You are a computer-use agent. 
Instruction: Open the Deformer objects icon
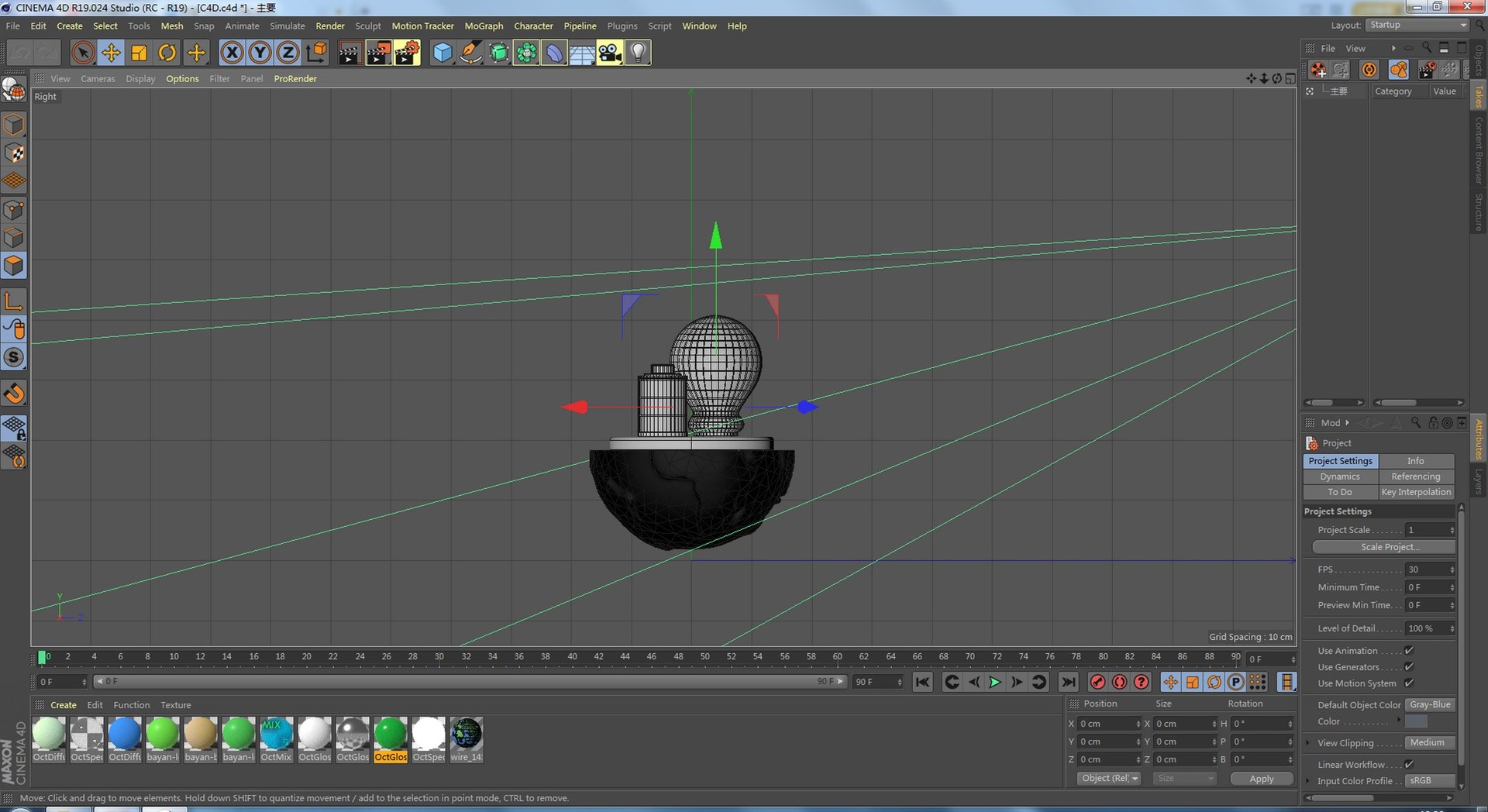(x=554, y=53)
